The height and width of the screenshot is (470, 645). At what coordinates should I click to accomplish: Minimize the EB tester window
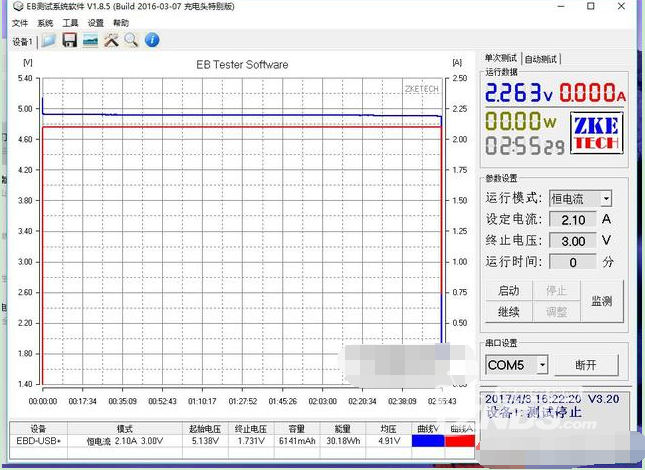pos(561,6)
